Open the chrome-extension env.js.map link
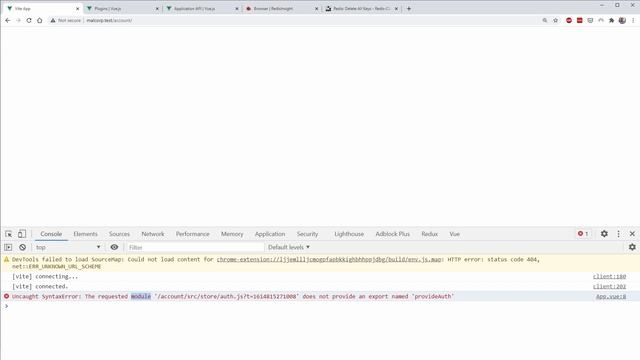The width and height of the screenshot is (640, 360). click(x=329, y=259)
